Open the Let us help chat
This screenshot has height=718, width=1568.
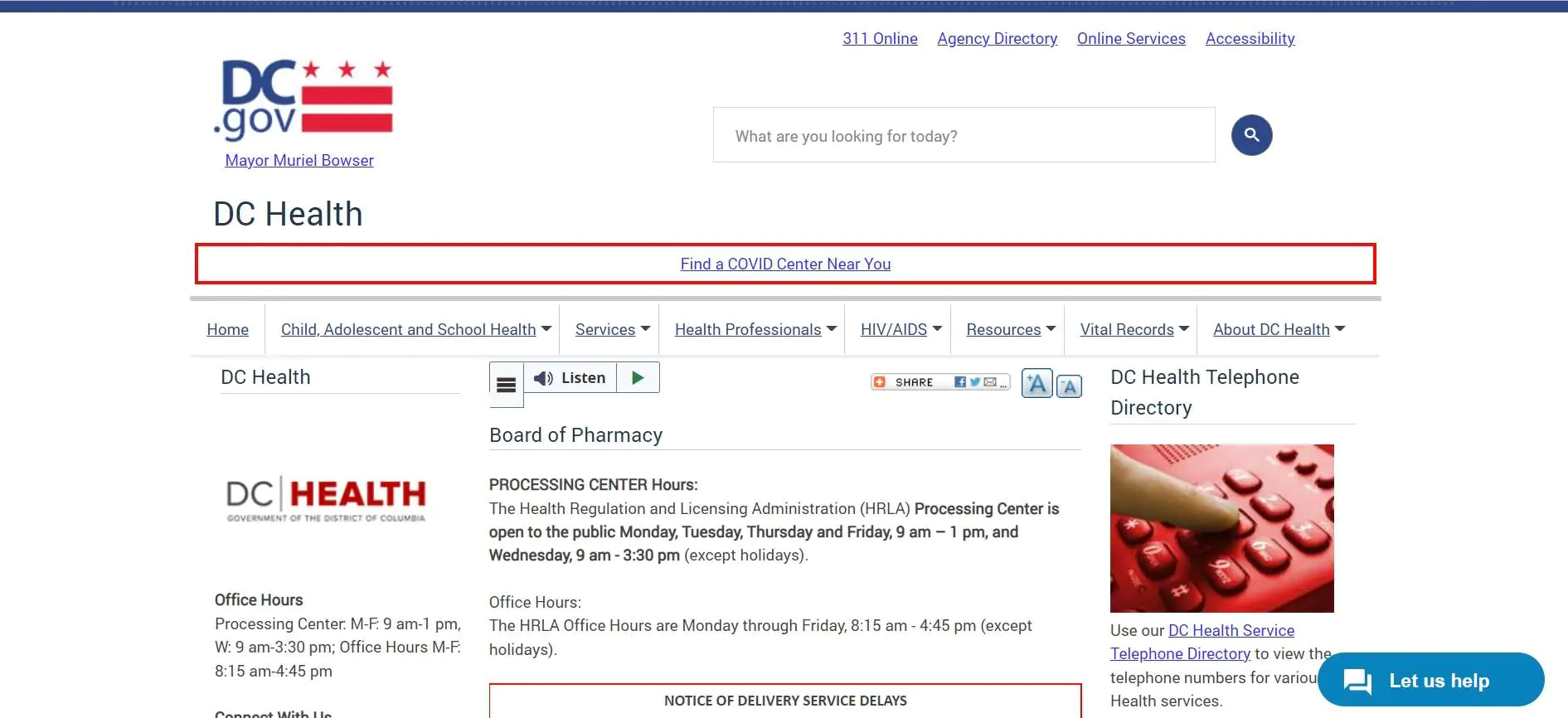(x=1430, y=681)
